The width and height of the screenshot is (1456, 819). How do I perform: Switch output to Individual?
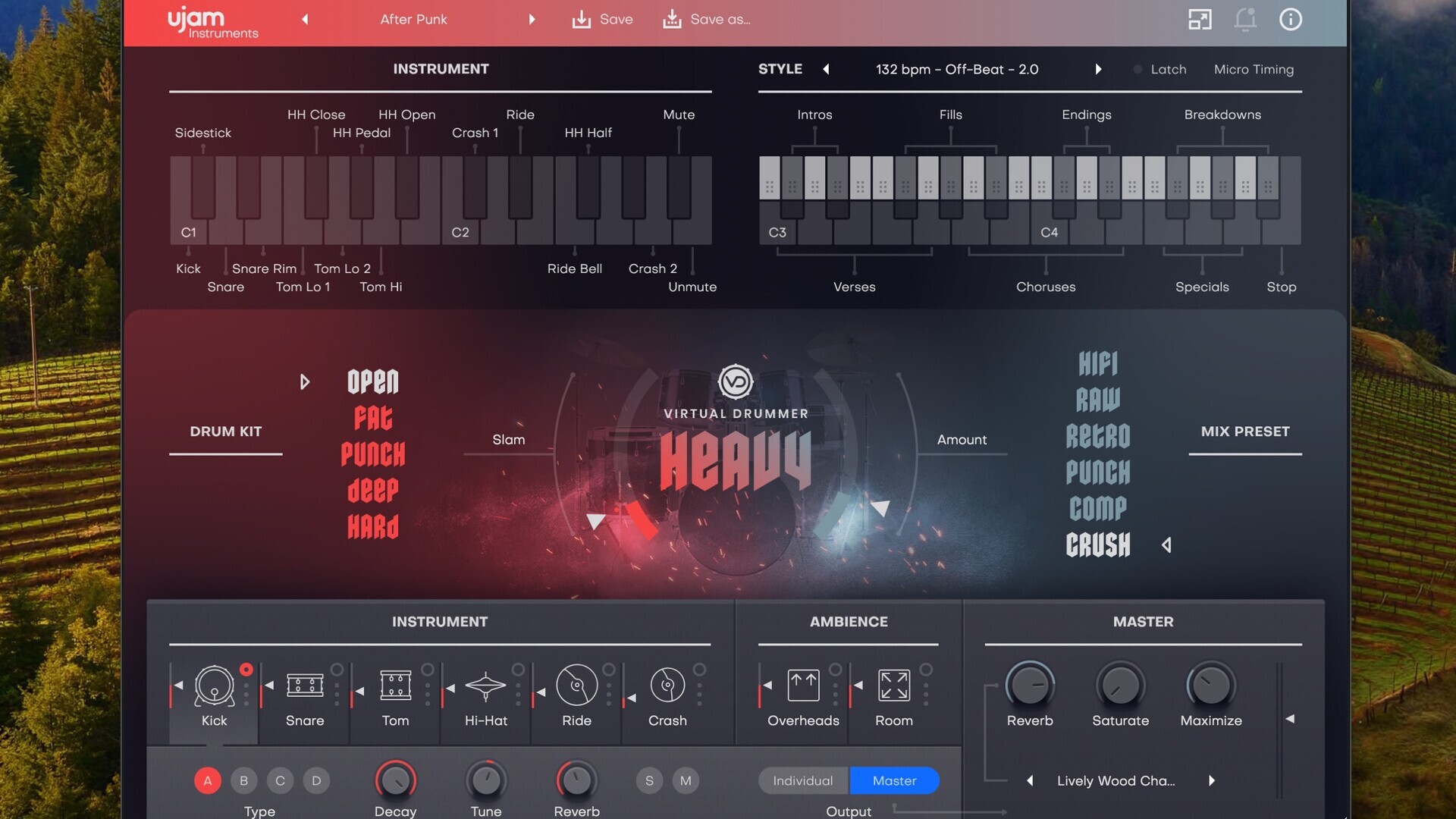click(x=803, y=780)
